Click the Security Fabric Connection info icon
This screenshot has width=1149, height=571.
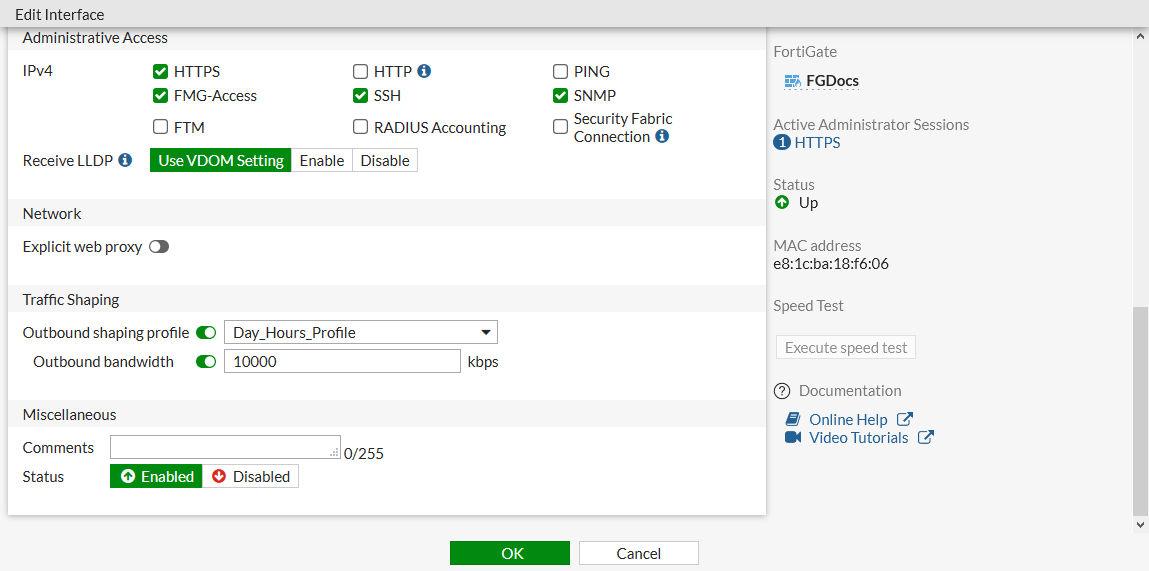(662, 136)
